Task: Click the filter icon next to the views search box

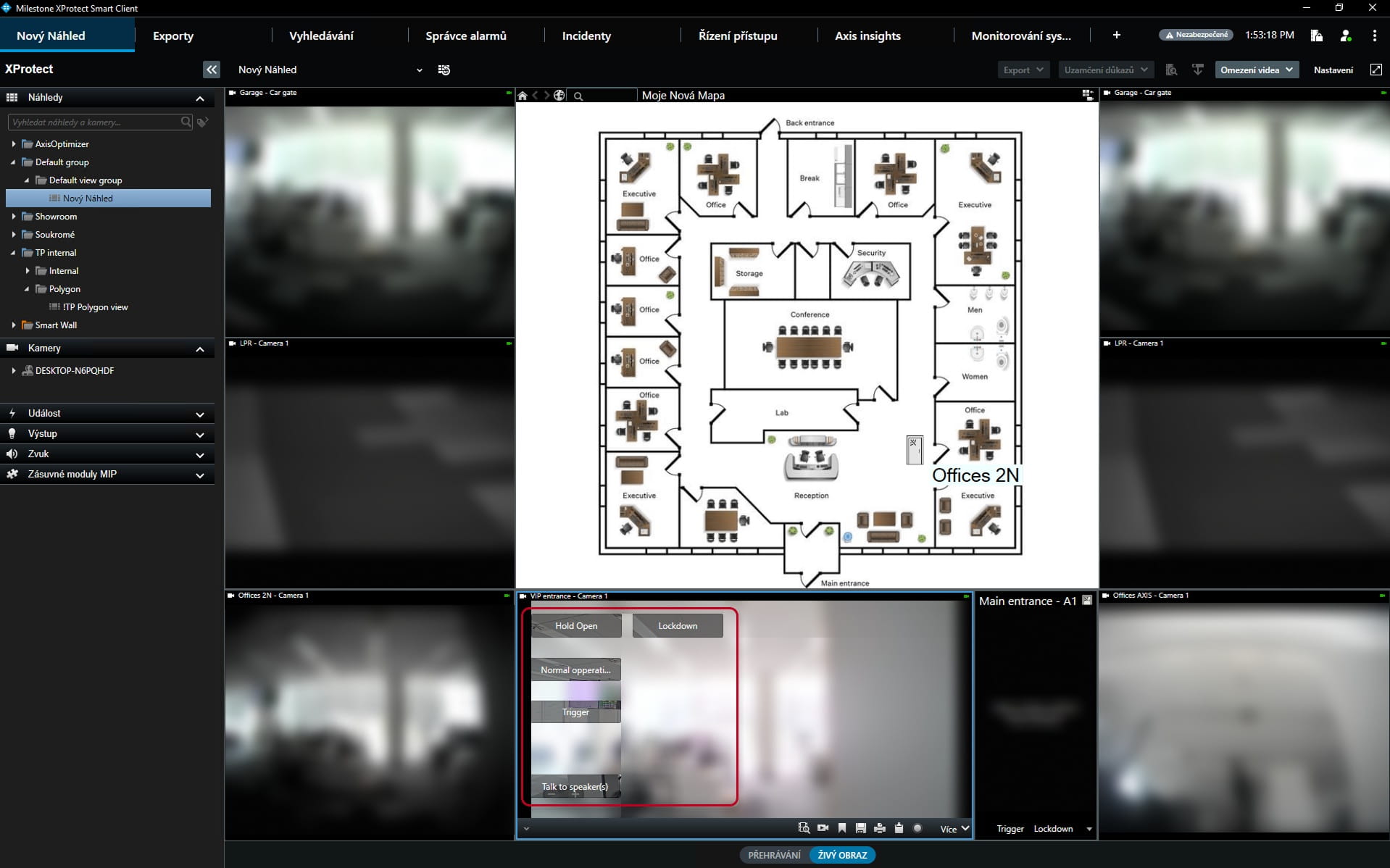Action: click(203, 122)
